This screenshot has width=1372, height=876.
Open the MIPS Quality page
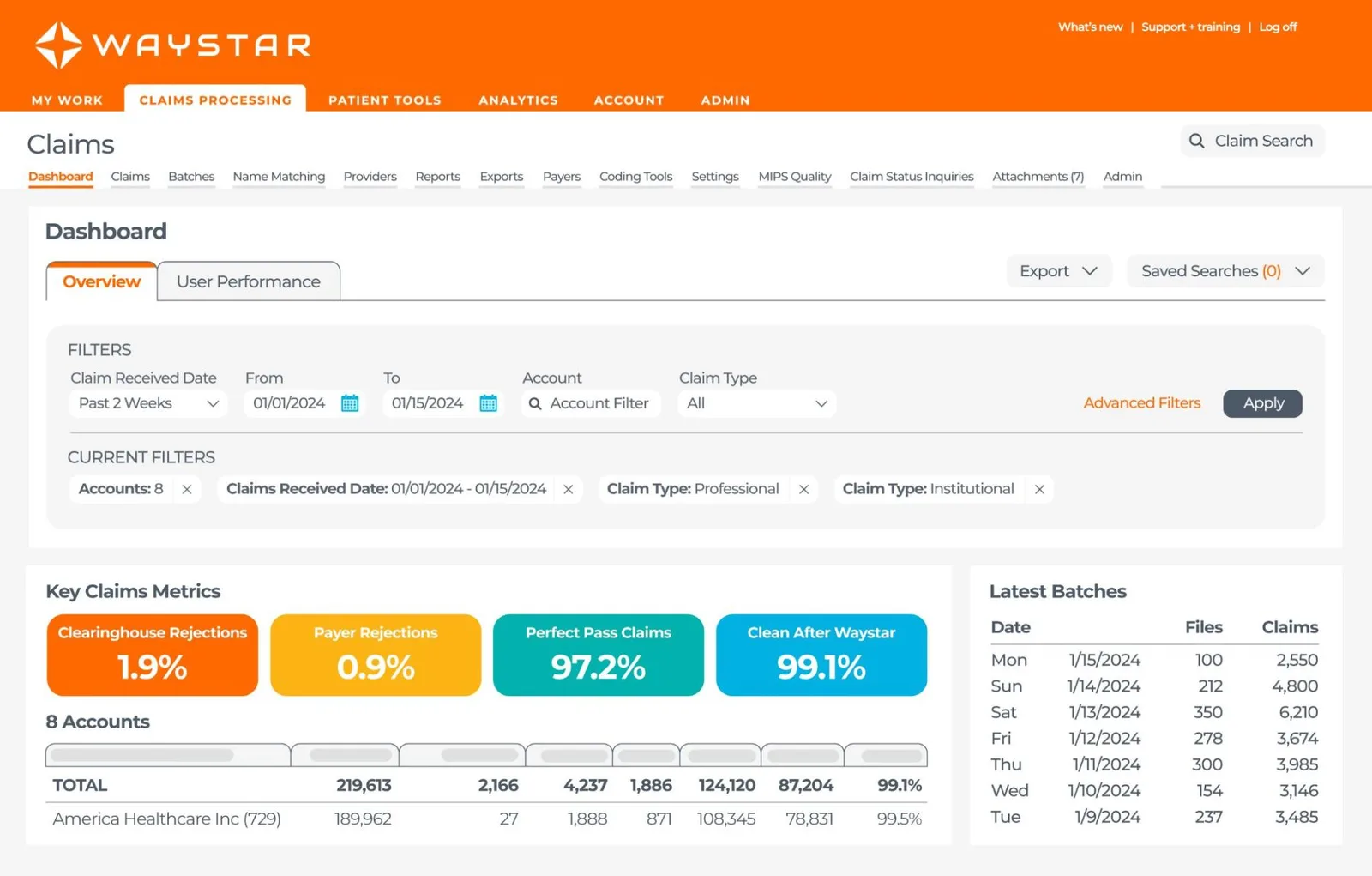click(795, 177)
